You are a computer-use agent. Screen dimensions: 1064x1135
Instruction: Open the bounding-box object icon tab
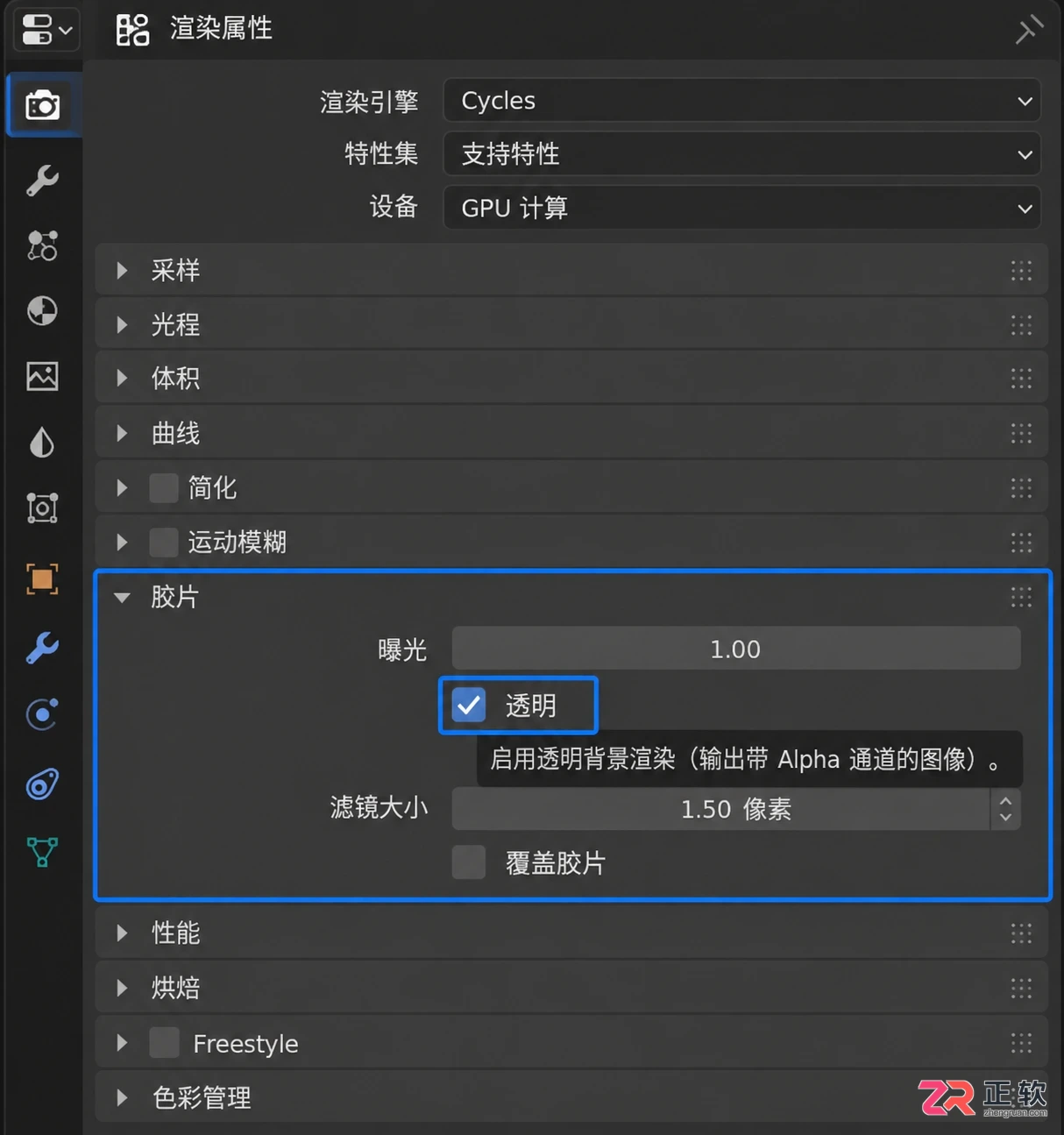(42, 508)
